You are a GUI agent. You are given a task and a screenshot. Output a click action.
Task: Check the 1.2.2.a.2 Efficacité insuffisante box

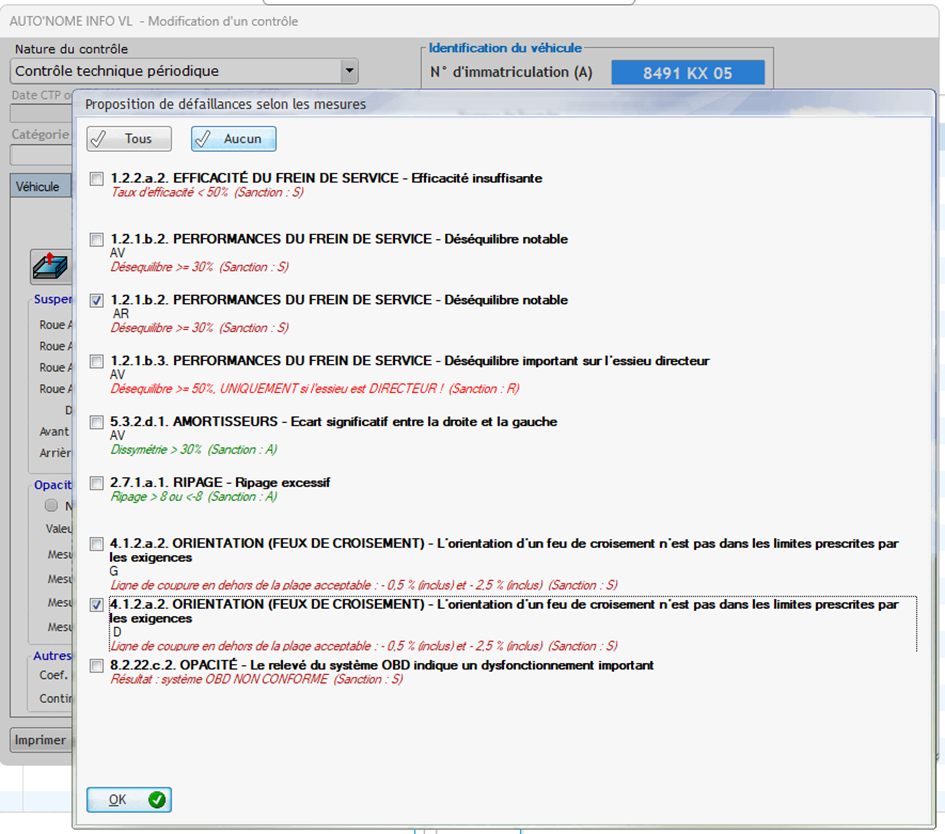point(96,179)
